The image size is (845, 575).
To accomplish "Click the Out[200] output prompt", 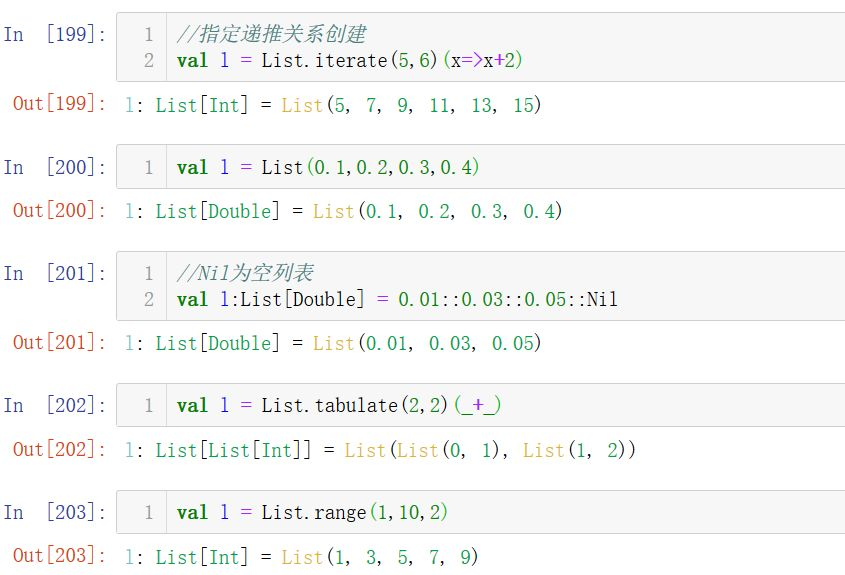I will [x=58, y=211].
